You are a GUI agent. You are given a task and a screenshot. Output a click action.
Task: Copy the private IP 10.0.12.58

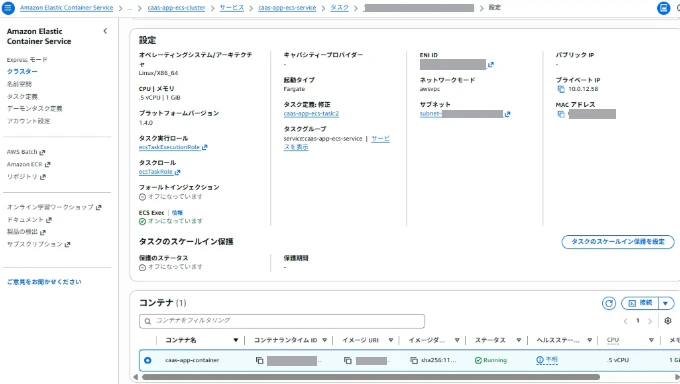coord(561,89)
